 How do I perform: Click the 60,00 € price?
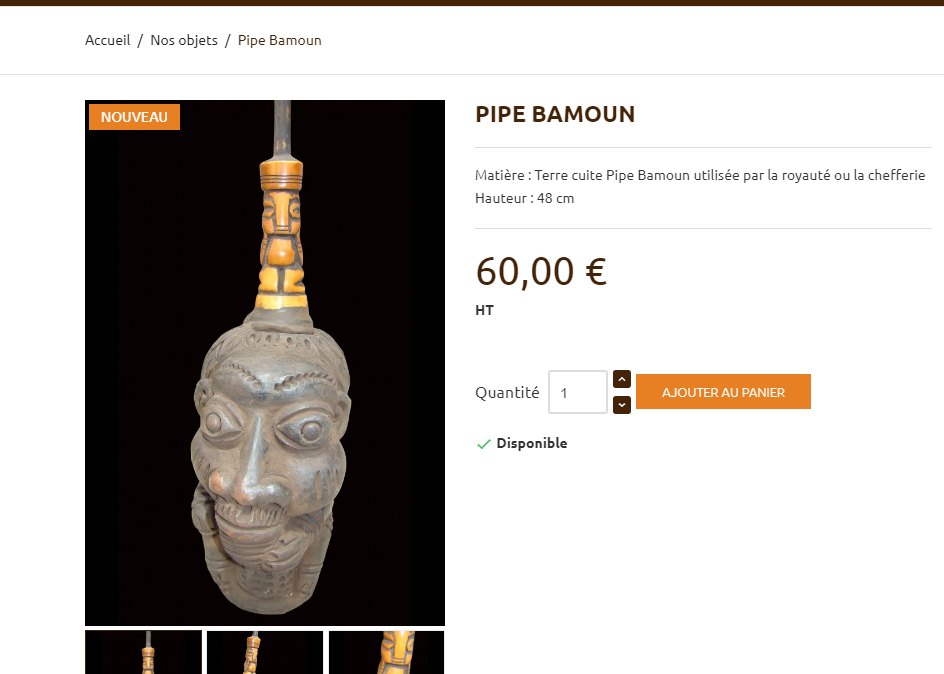pyautogui.click(x=541, y=271)
